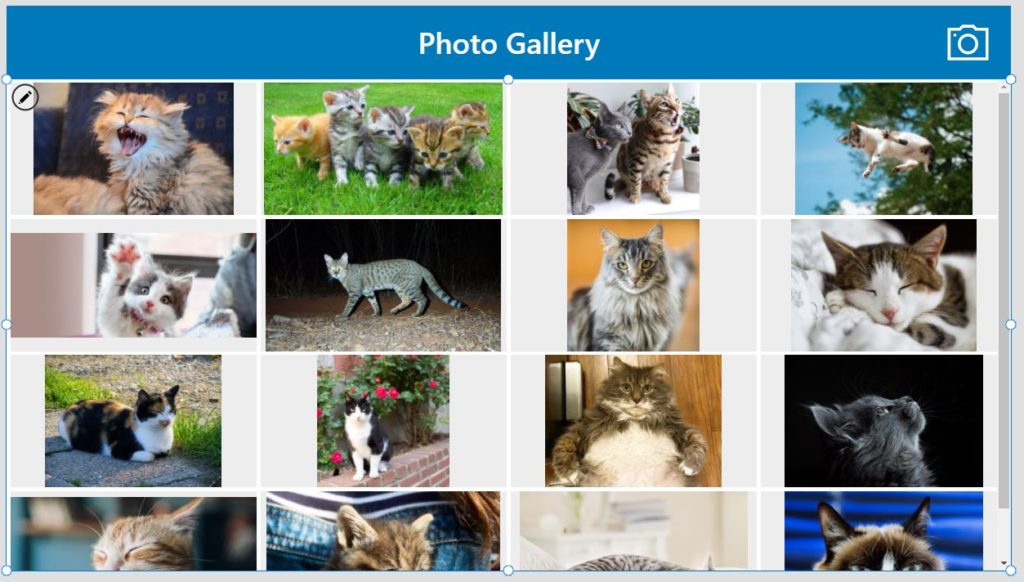Select the fat cat sitting upright photo

633,421
